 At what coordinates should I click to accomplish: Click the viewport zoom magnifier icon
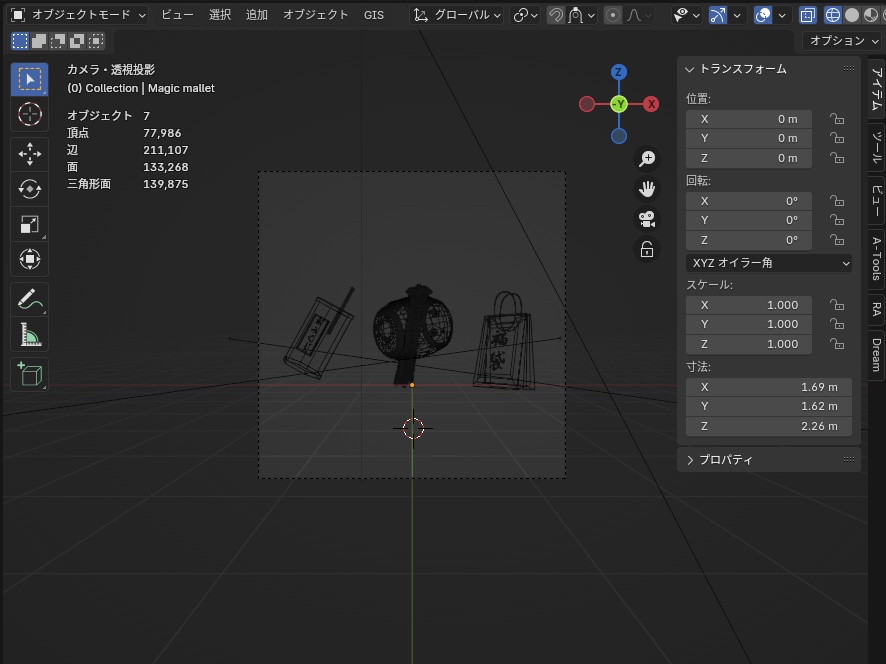pos(647,158)
